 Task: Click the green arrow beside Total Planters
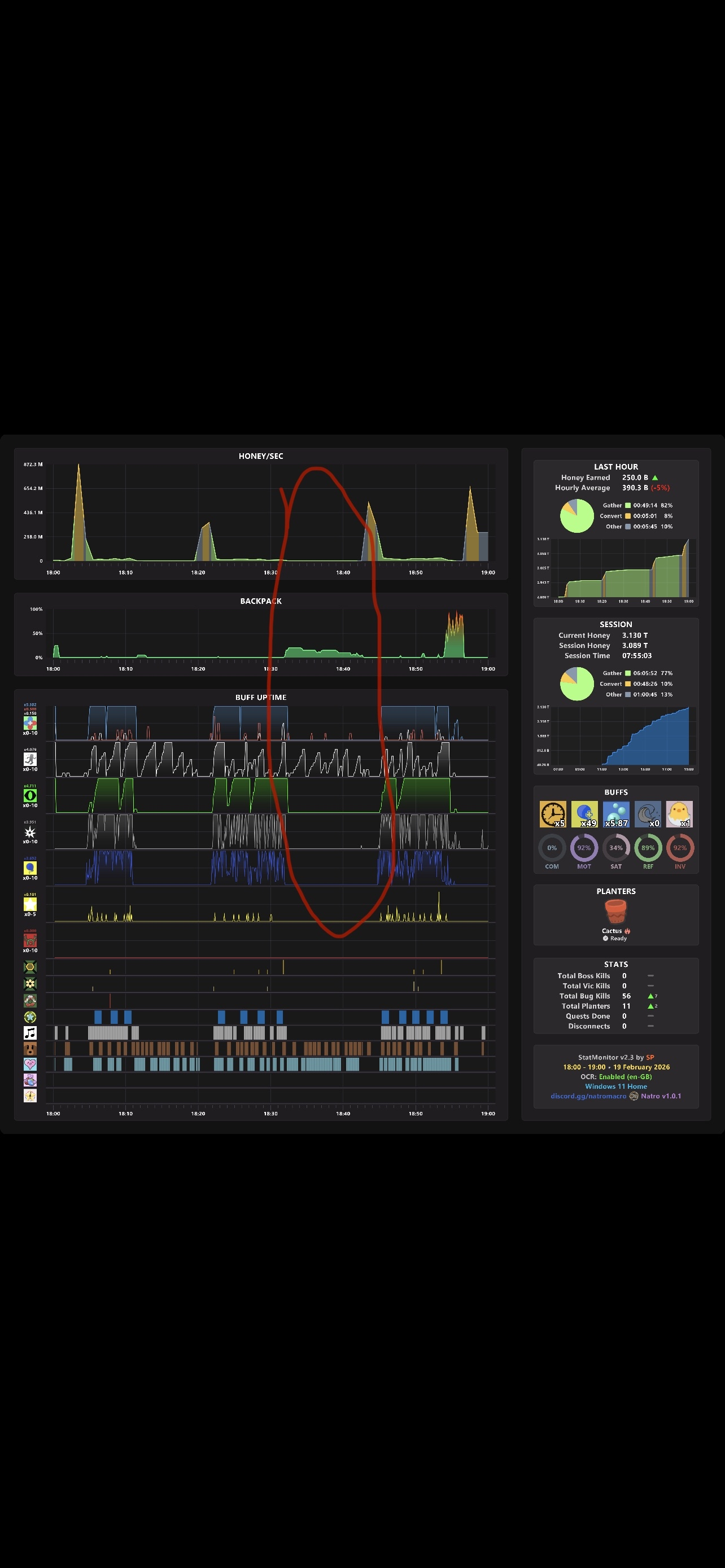(x=650, y=1006)
